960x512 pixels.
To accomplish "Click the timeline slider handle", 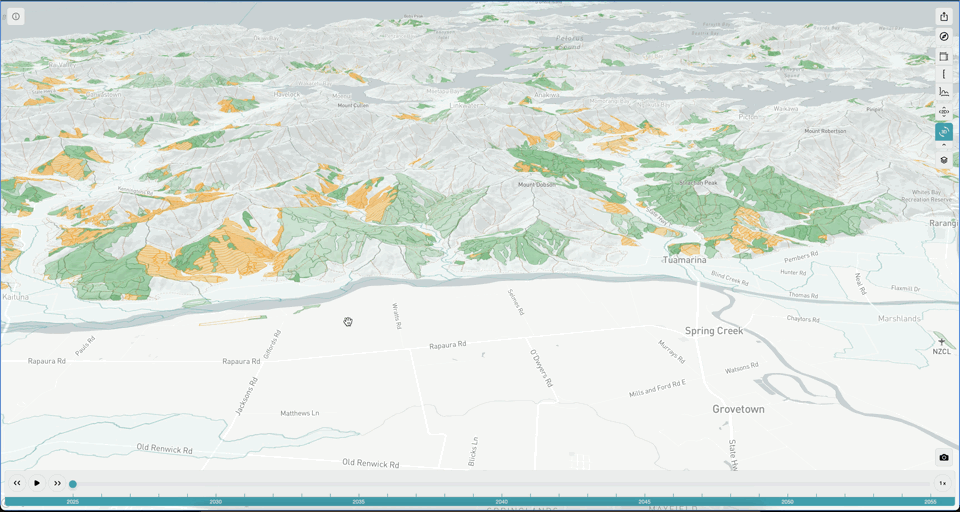I will click(x=73, y=484).
